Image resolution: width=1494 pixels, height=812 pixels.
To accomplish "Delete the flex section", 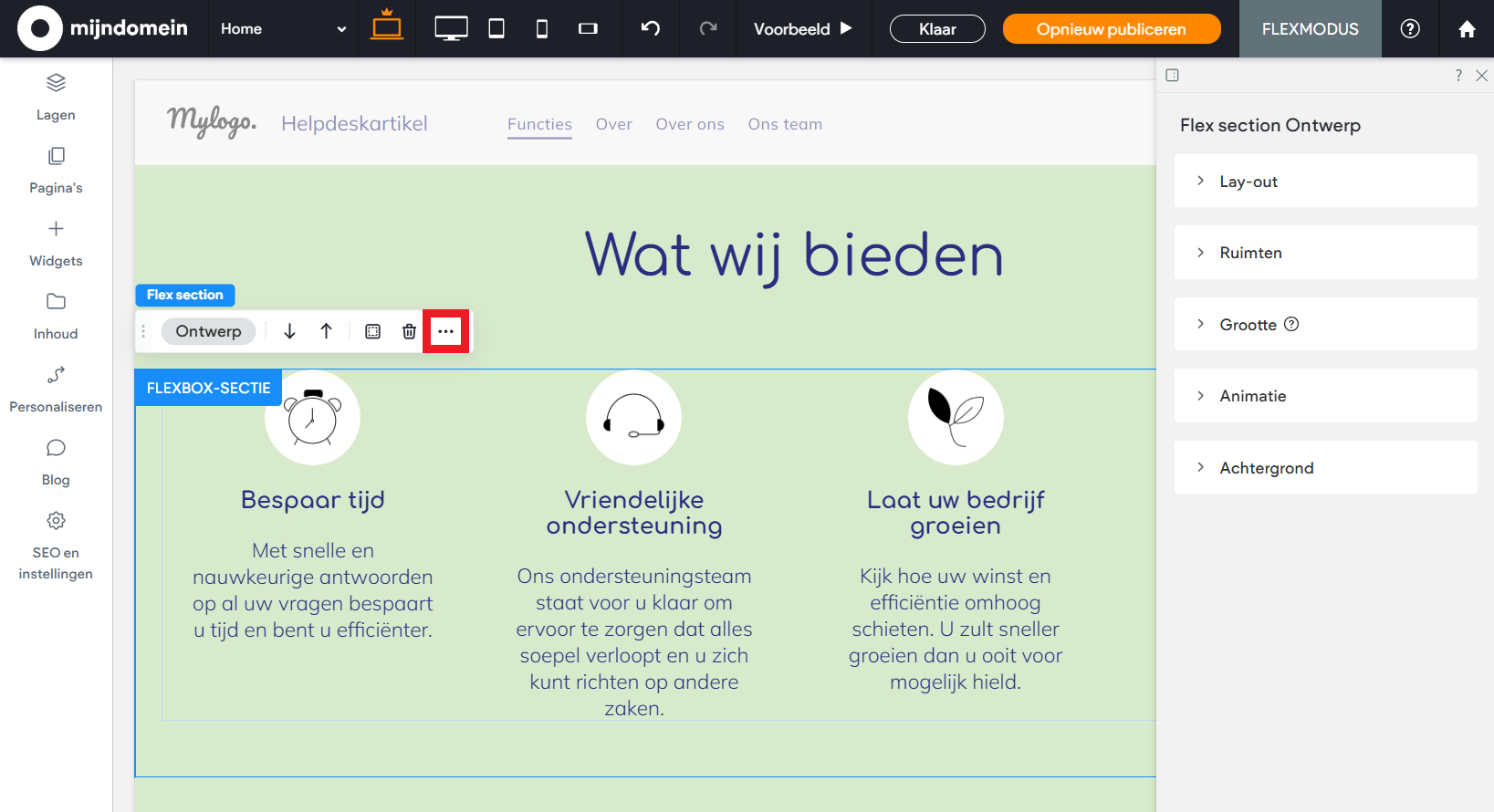I will 409,331.
